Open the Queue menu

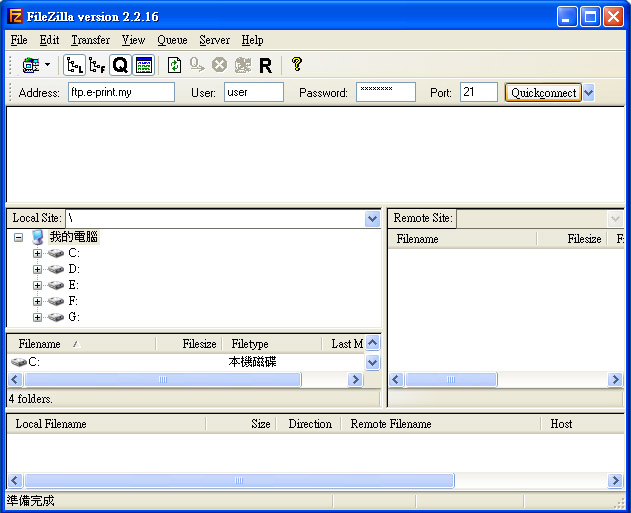pyautogui.click(x=172, y=40)
